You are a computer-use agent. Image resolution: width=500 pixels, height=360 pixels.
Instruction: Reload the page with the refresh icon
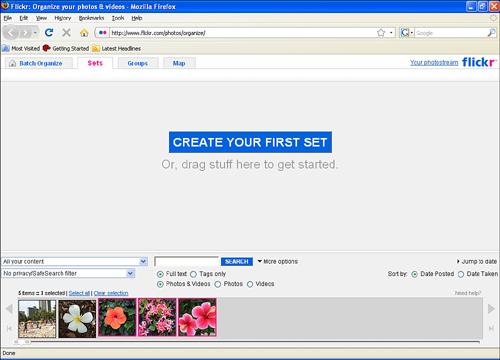coord(49,32)
